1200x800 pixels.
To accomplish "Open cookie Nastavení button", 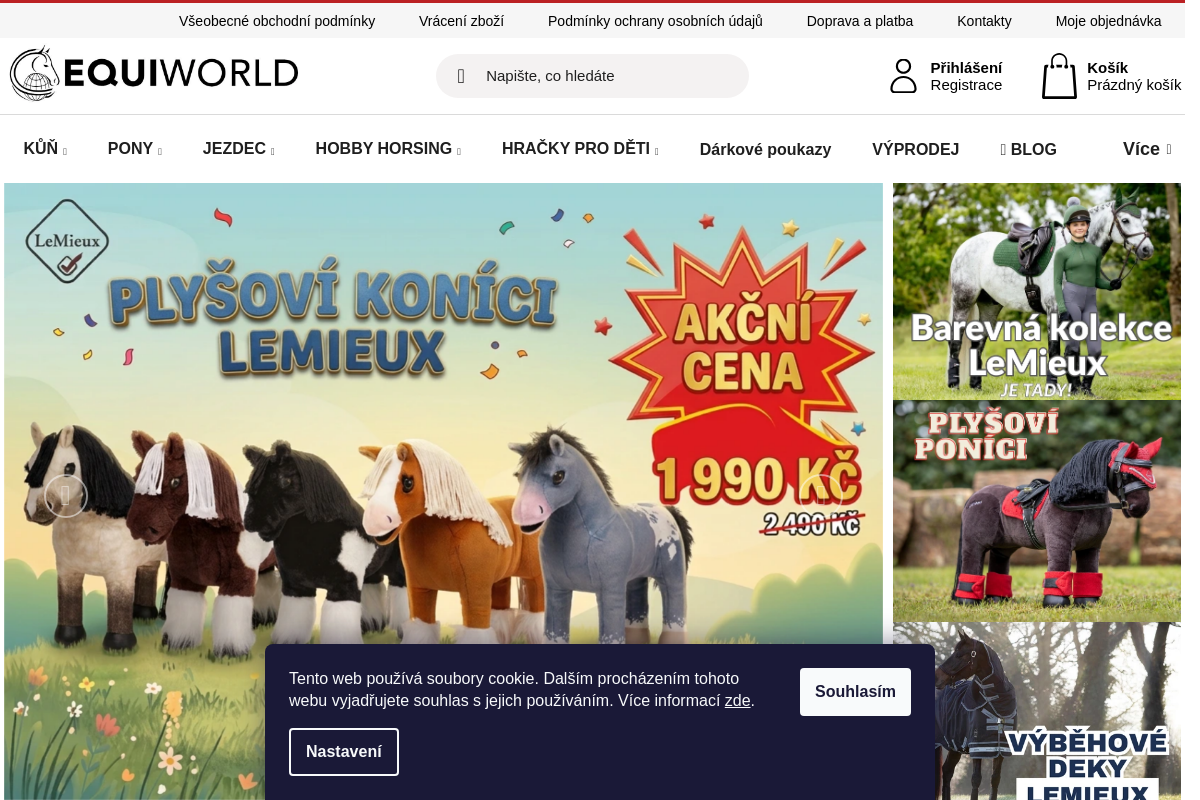I will (x=344, y=752).
